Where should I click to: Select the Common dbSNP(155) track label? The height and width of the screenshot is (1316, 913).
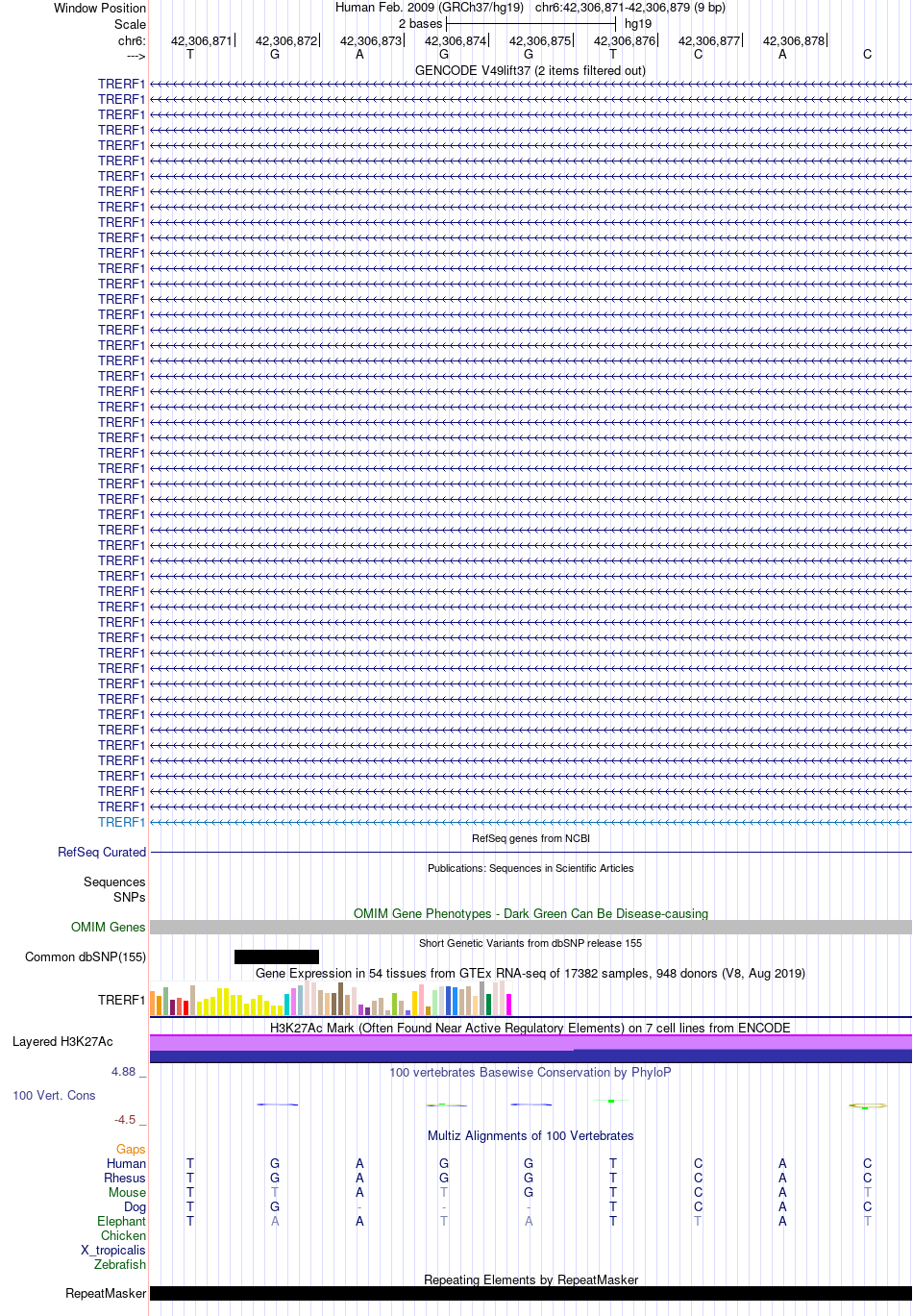(86, 956)
